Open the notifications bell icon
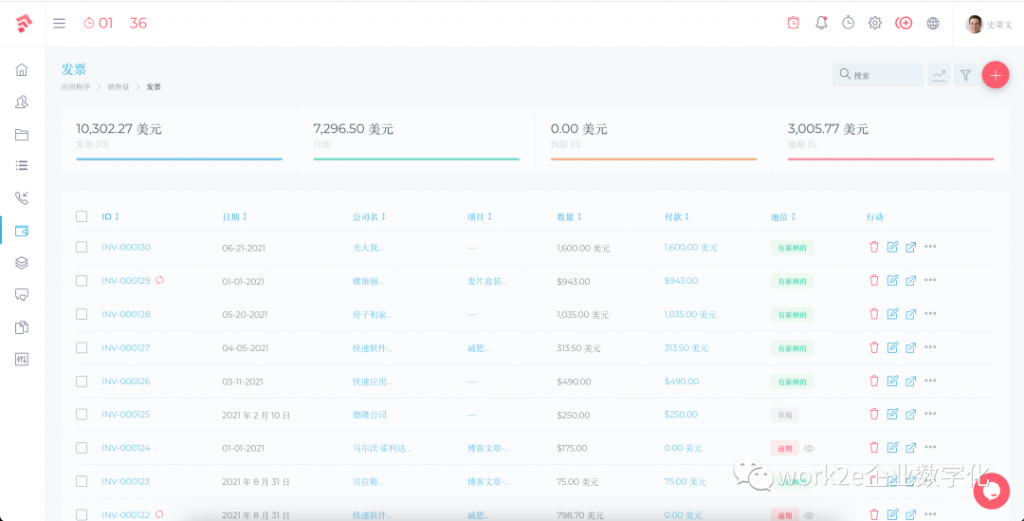1024x521 pixels. (x=822, y=23)
